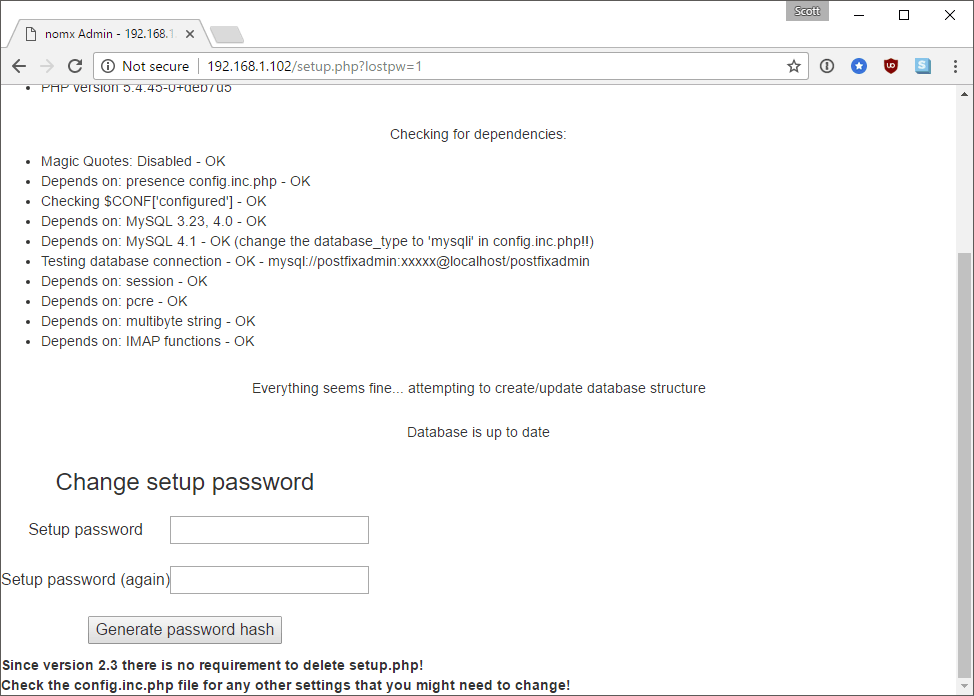Click the Setup password (again) text field
974x696 pixels.
[x=268, y=579]
